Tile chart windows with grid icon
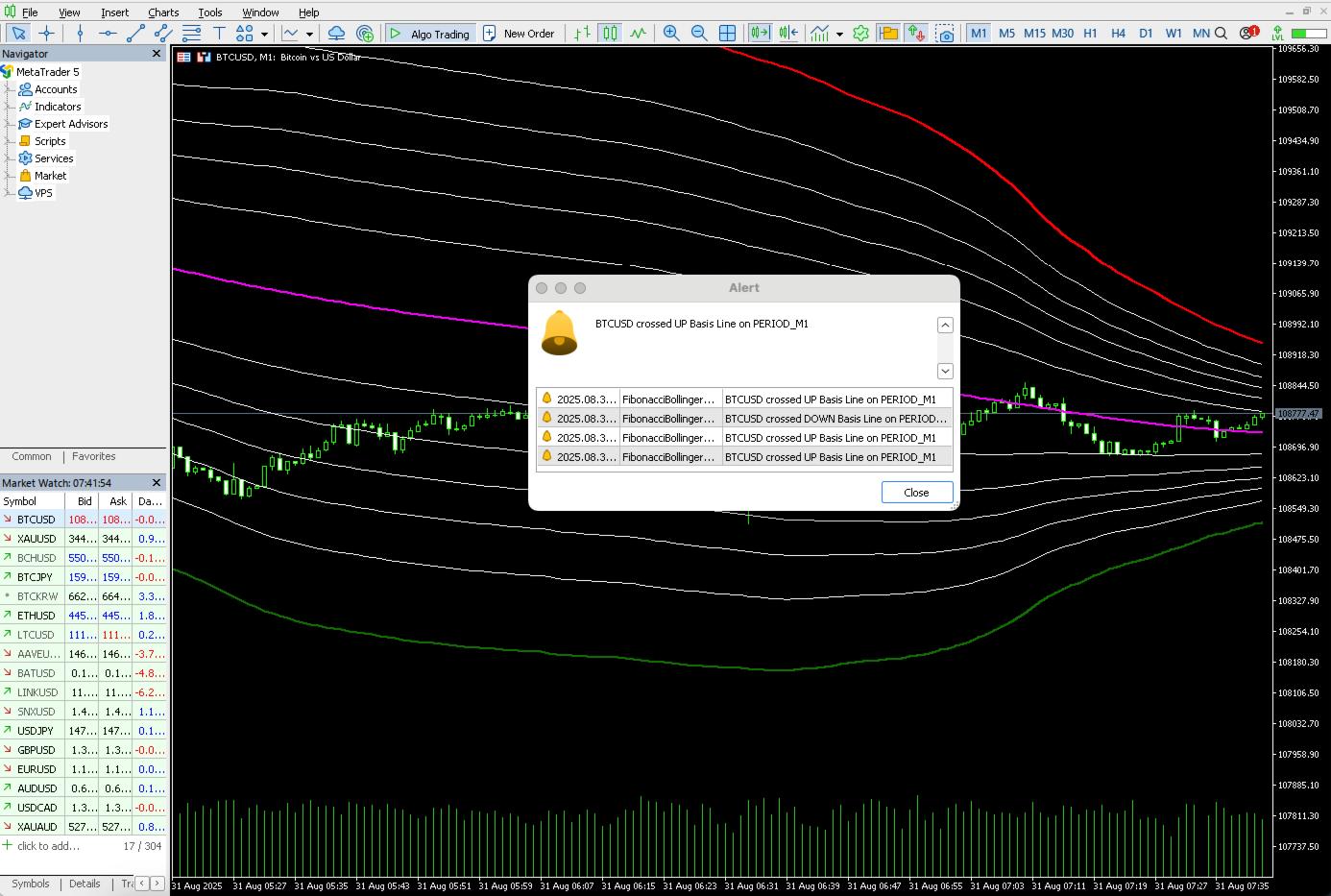This screenshot has width=1331, height=896. (727, 34)
